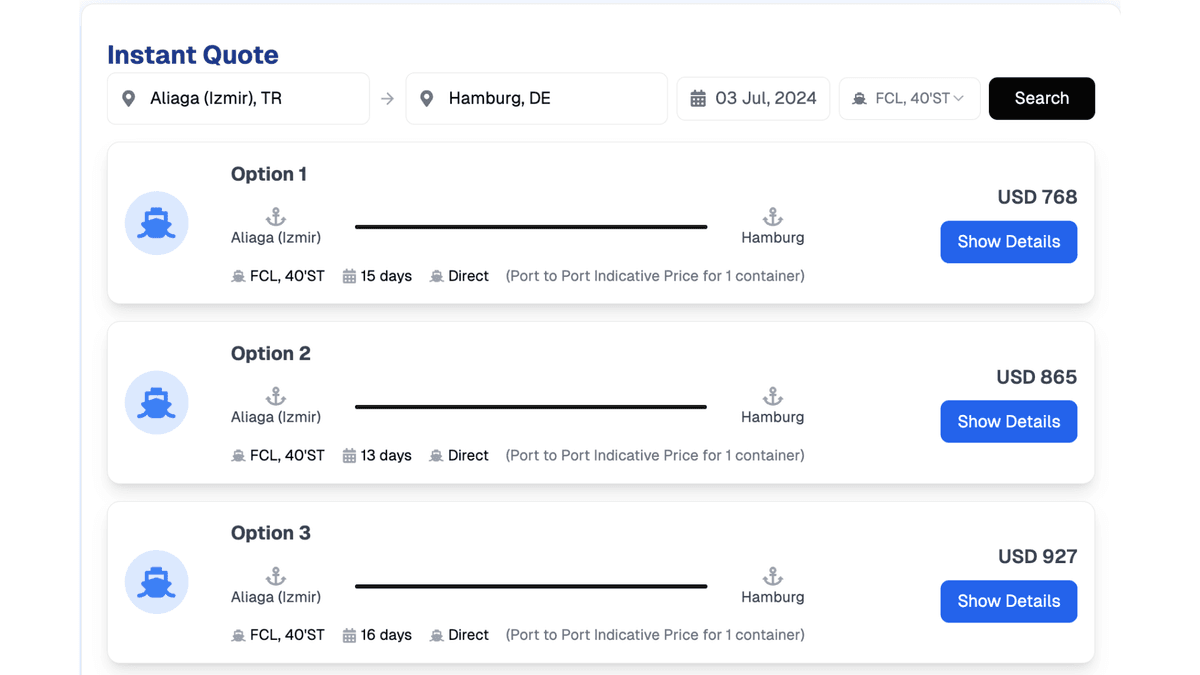Click the ship icon for Option 3
The image size is (1200, 675).
[156, 582]
